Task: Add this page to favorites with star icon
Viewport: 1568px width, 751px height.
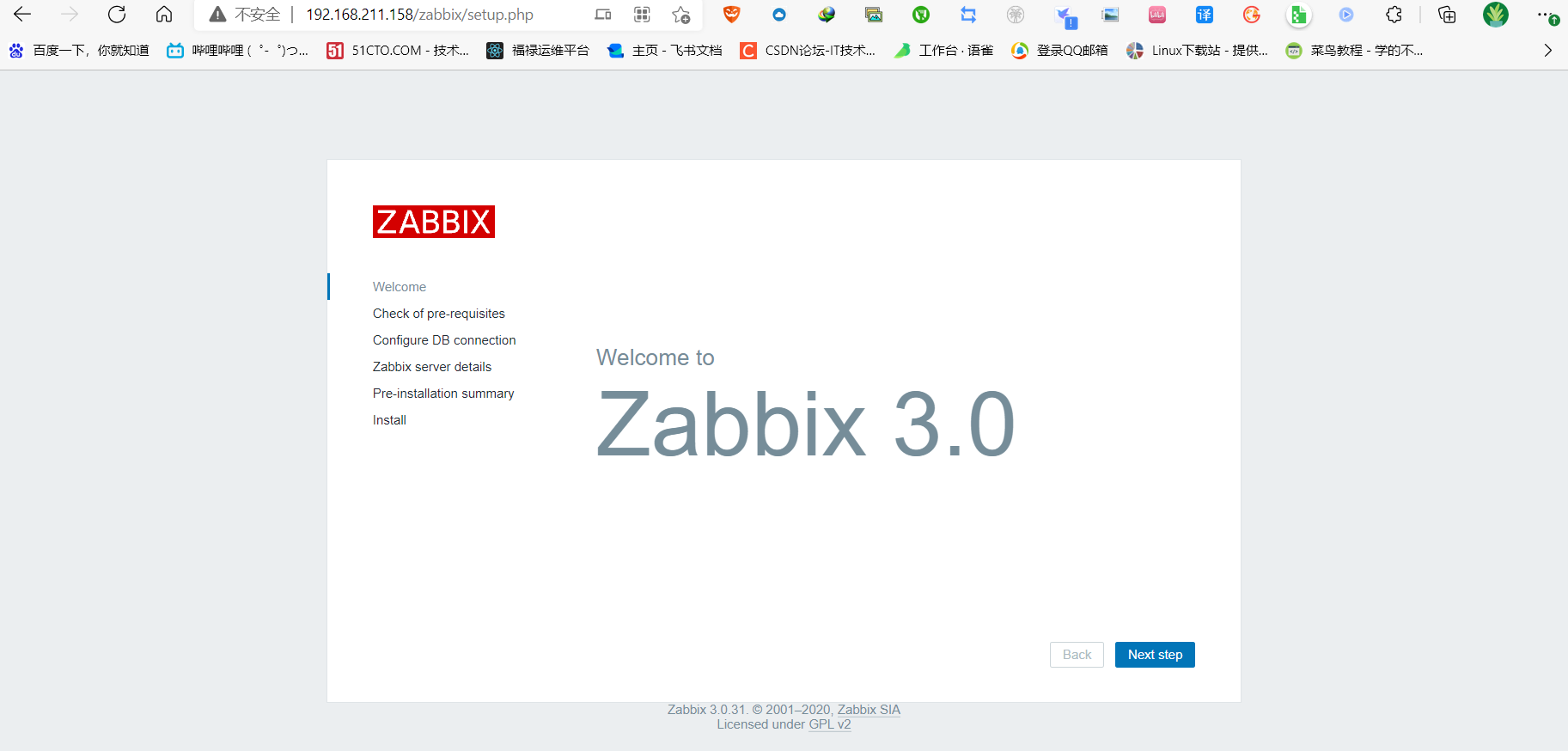Action: pos(681,15)
